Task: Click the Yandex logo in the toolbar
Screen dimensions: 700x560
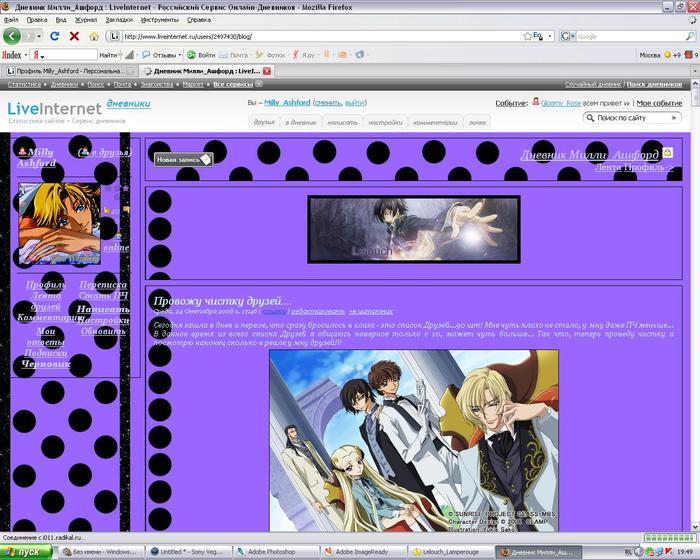Action: click(12, 55)
